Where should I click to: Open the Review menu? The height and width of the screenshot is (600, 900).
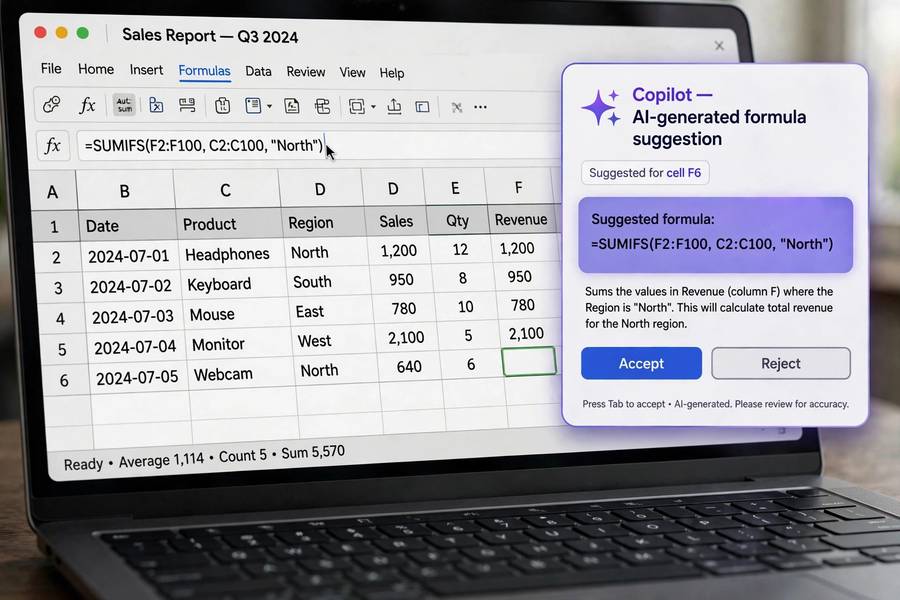pos(306,72)
